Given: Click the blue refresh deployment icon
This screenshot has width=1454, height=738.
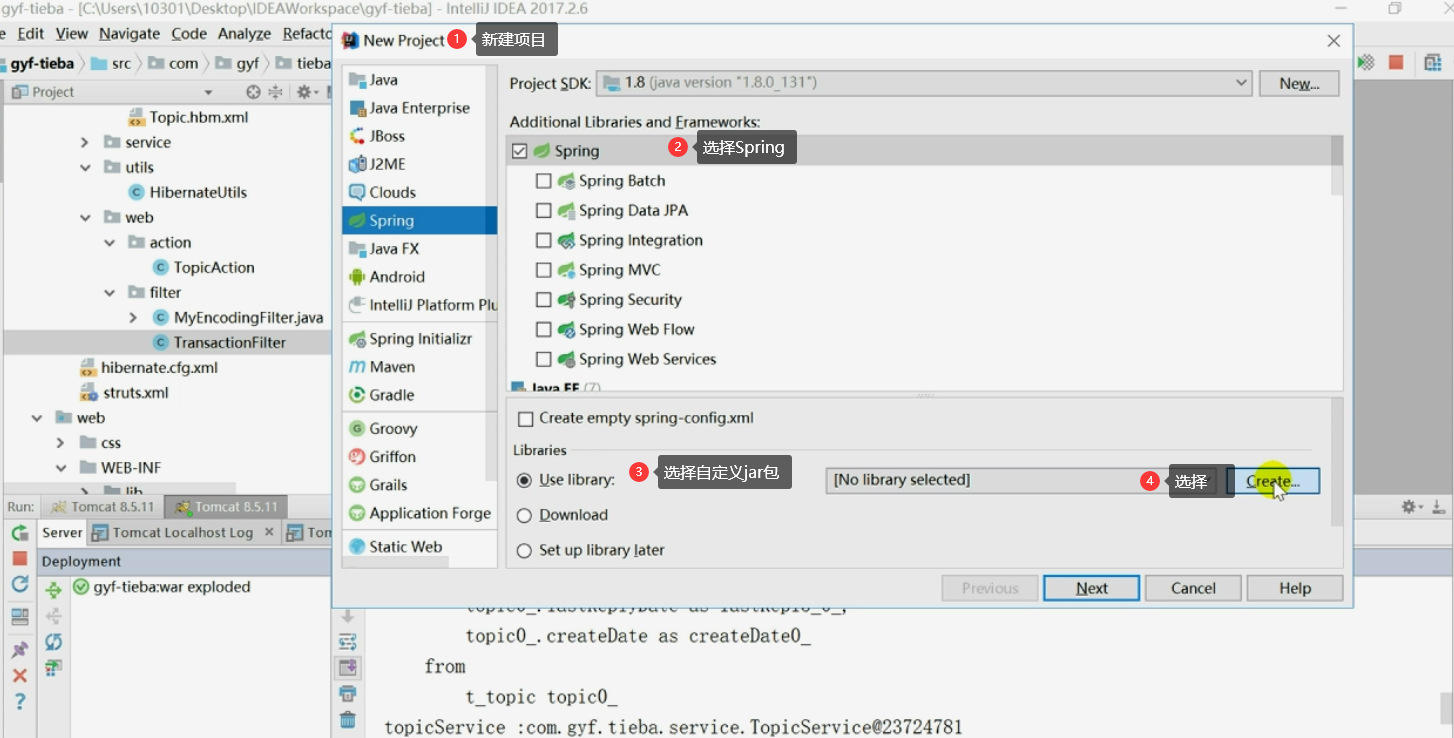Looking at the screenshot, I should coord(54,641).
